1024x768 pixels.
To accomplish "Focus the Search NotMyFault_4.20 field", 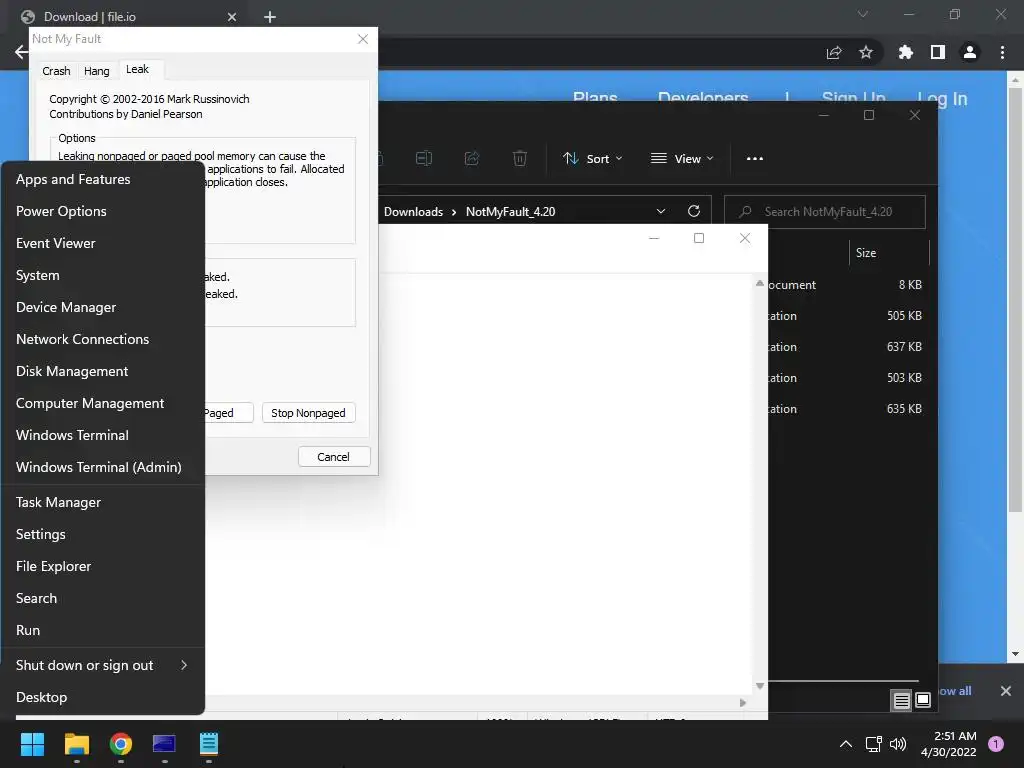I will (x=825, y=212).
